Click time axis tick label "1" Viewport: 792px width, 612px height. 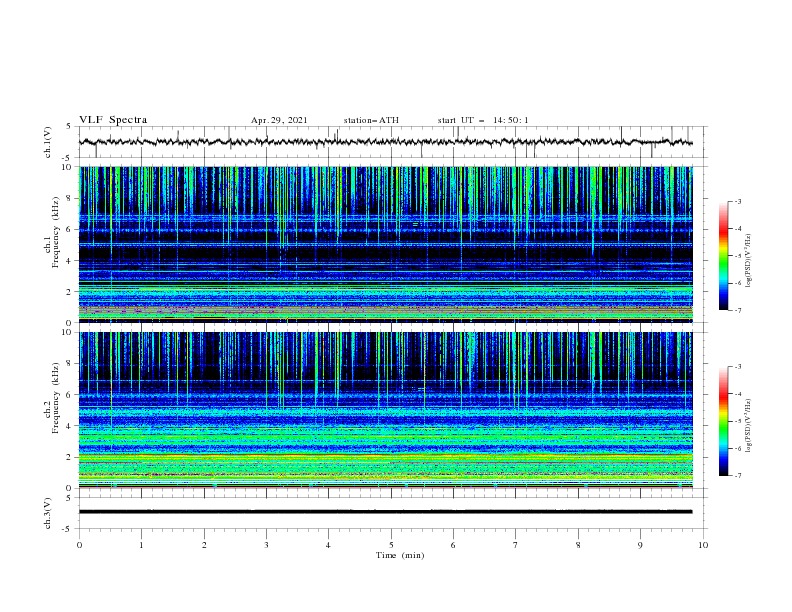[141, 545]
